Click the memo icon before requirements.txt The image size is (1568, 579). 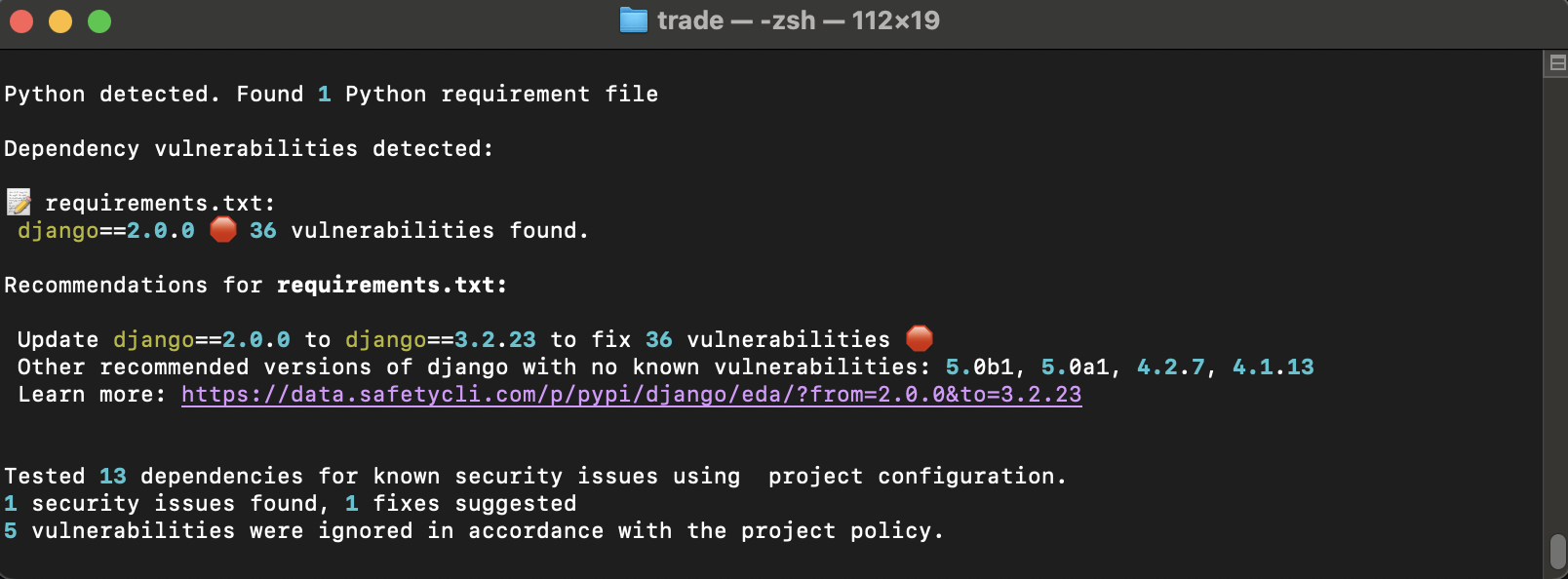pos(19,203)
